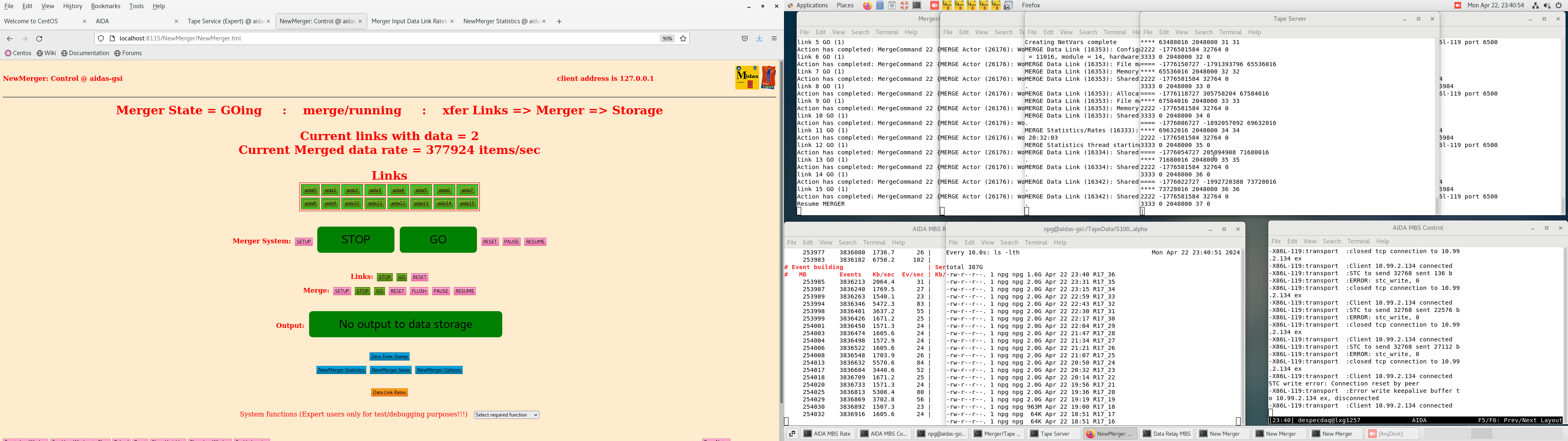Expand the Places menu
The image size is (1568, 441).
845,5
